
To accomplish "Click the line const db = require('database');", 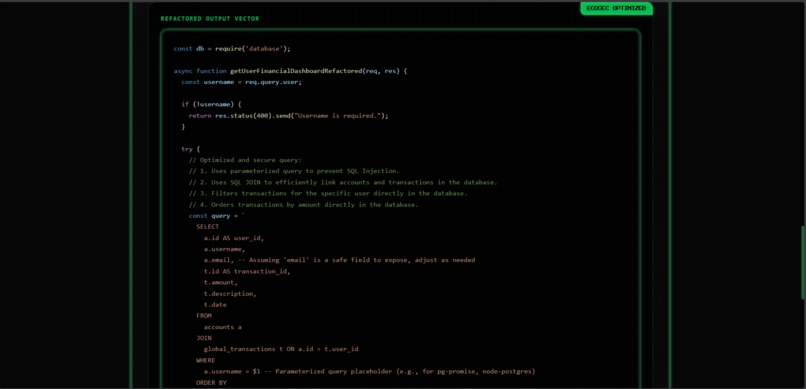I will point(232,49).
